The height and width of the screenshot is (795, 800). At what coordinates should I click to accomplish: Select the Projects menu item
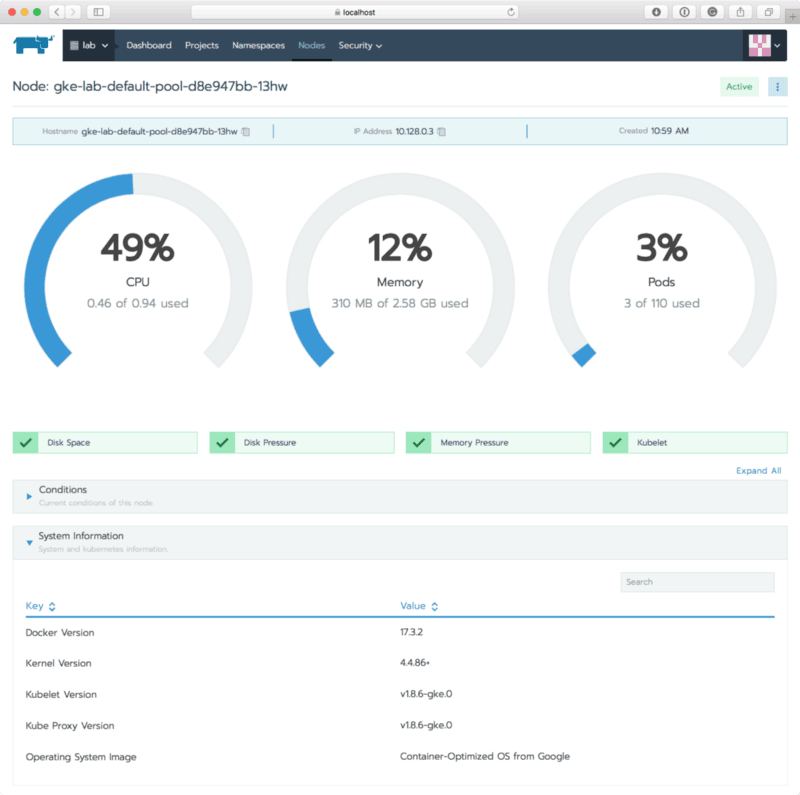point(201,45)
